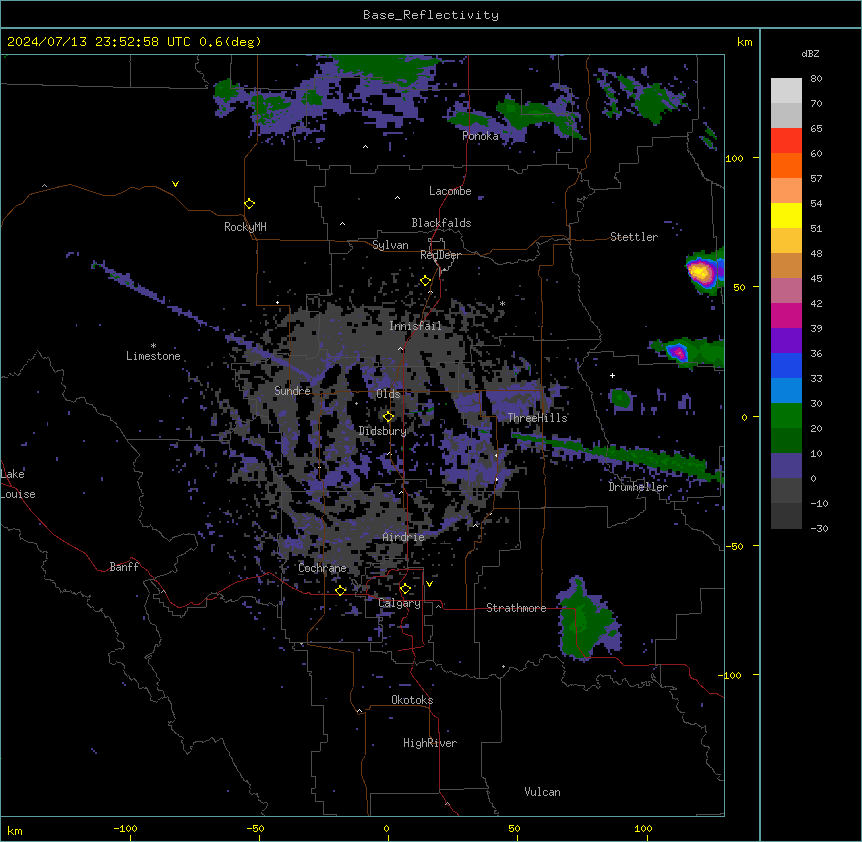
Task: Click the purple 36-39 dBZ legend swatch
Action: point(786,341)
